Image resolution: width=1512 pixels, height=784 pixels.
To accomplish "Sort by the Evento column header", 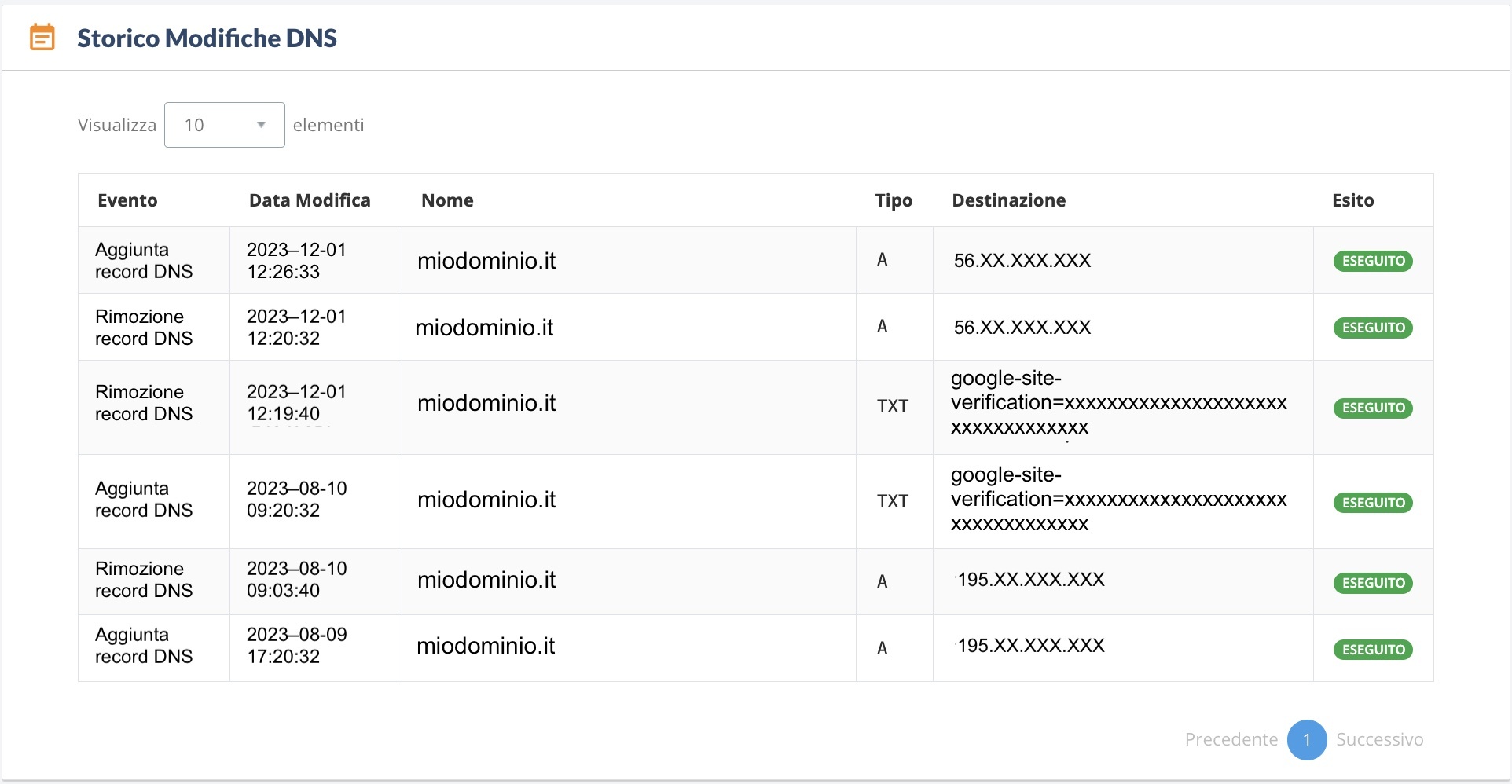I will point(127,200).
